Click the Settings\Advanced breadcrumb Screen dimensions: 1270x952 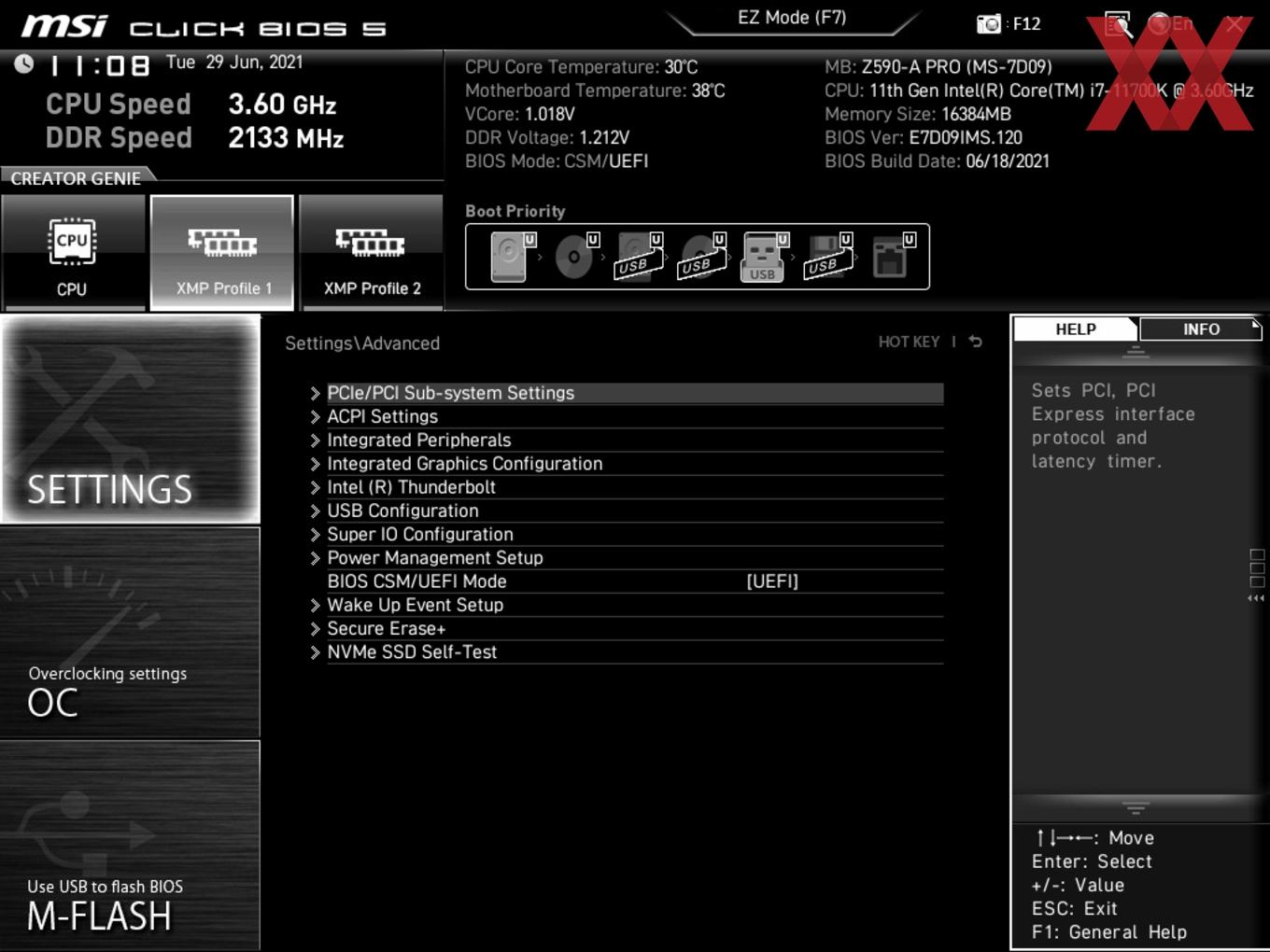coord(362,343)
